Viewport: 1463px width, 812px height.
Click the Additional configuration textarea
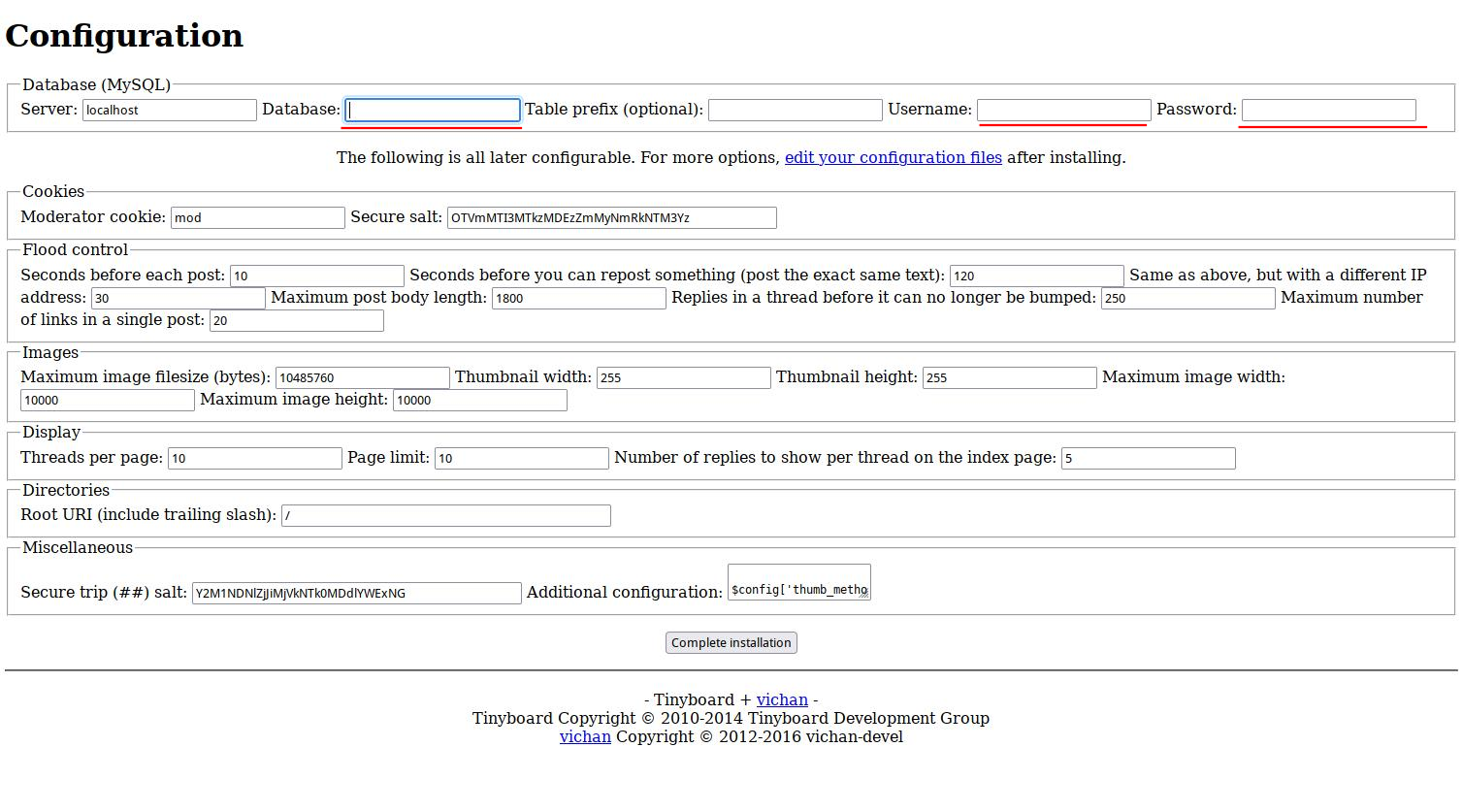point(799,582)
